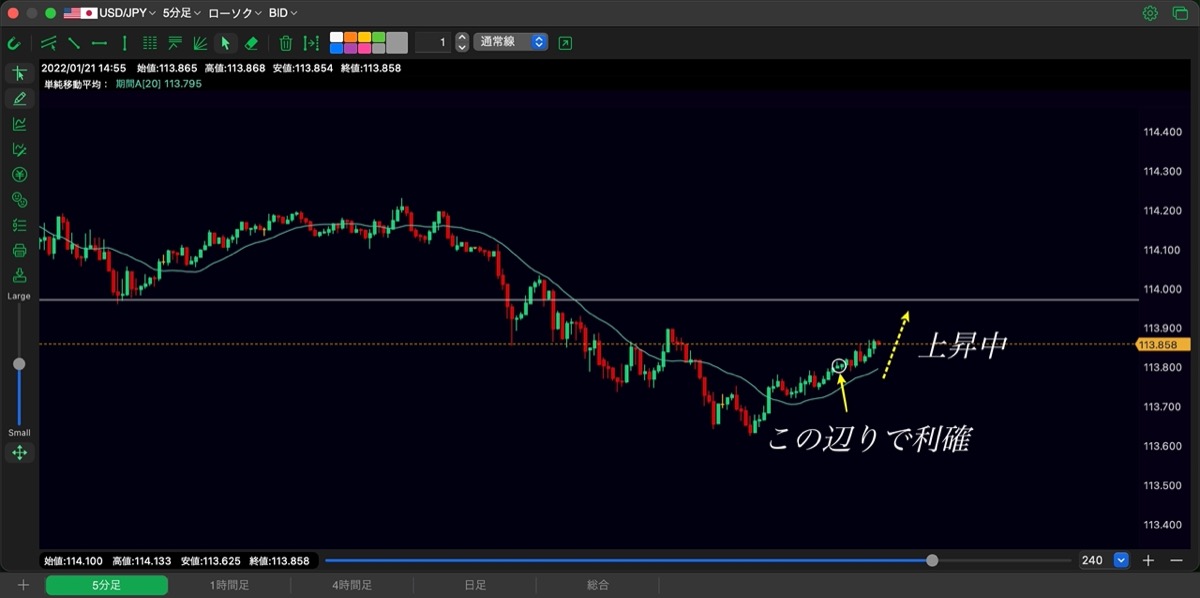Toggle the magnet snap icon
The width and height of the screenshot is (1200, 598).
point(13,43)
